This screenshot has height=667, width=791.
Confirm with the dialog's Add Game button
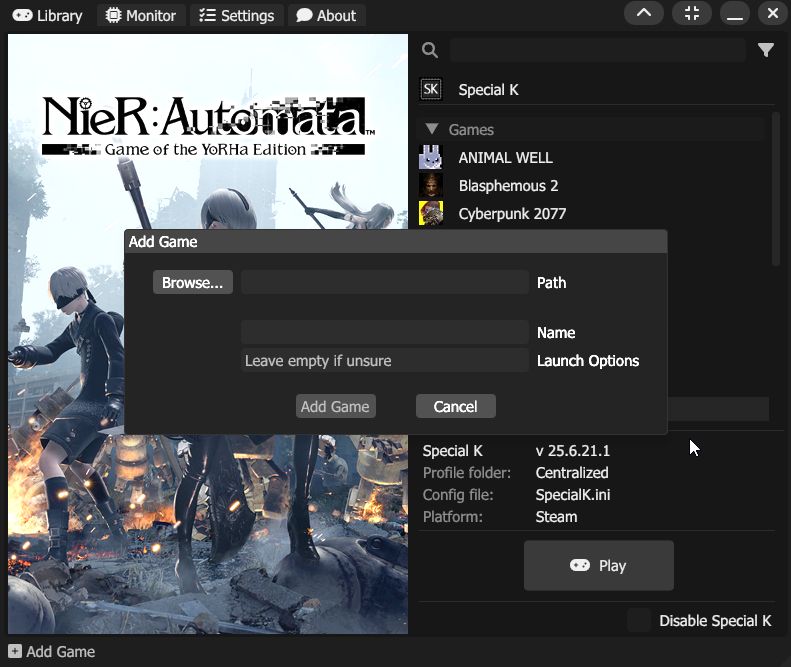335,406
